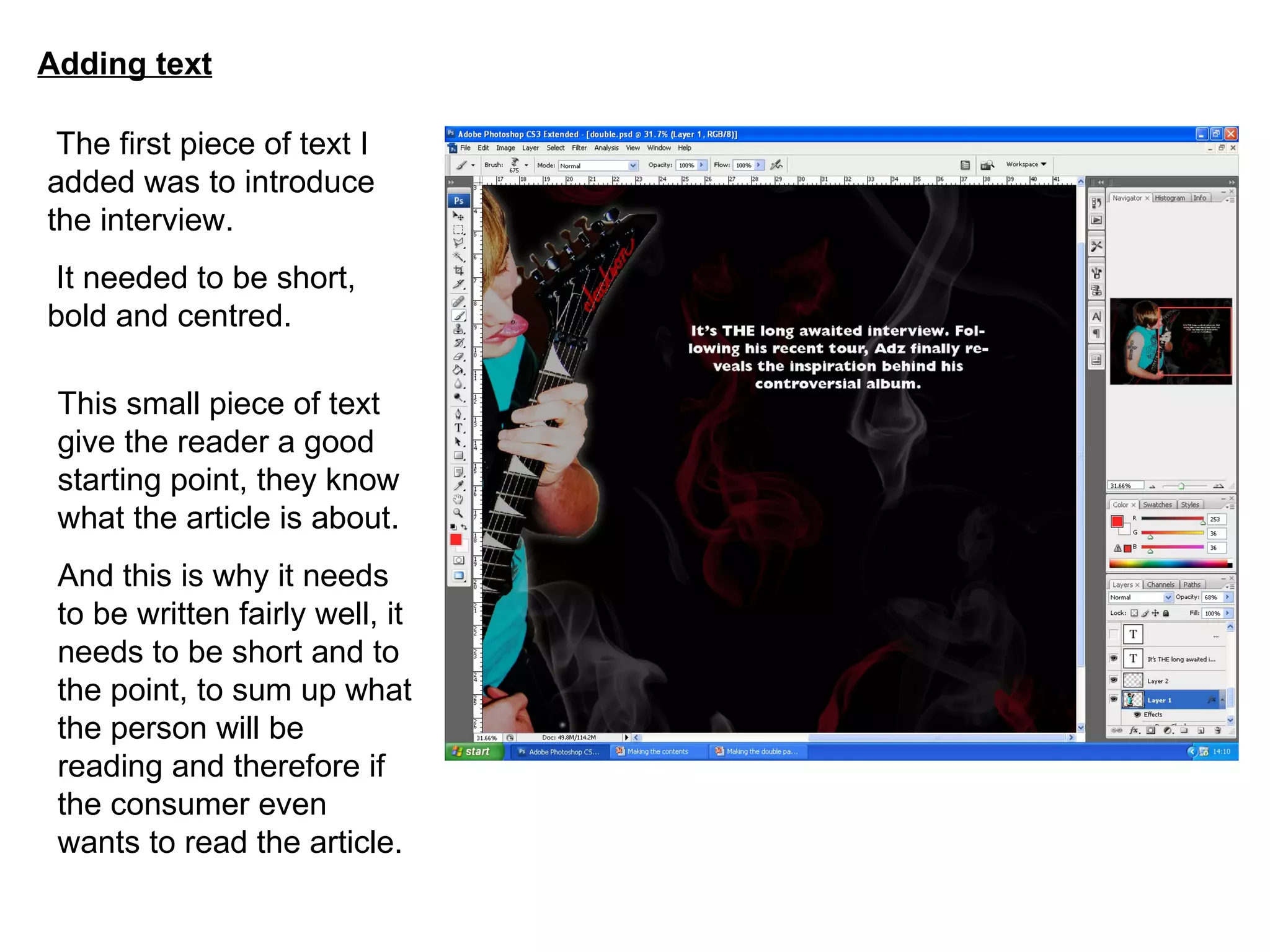Click the Navigator preview thumbnail

point(1171,342)
